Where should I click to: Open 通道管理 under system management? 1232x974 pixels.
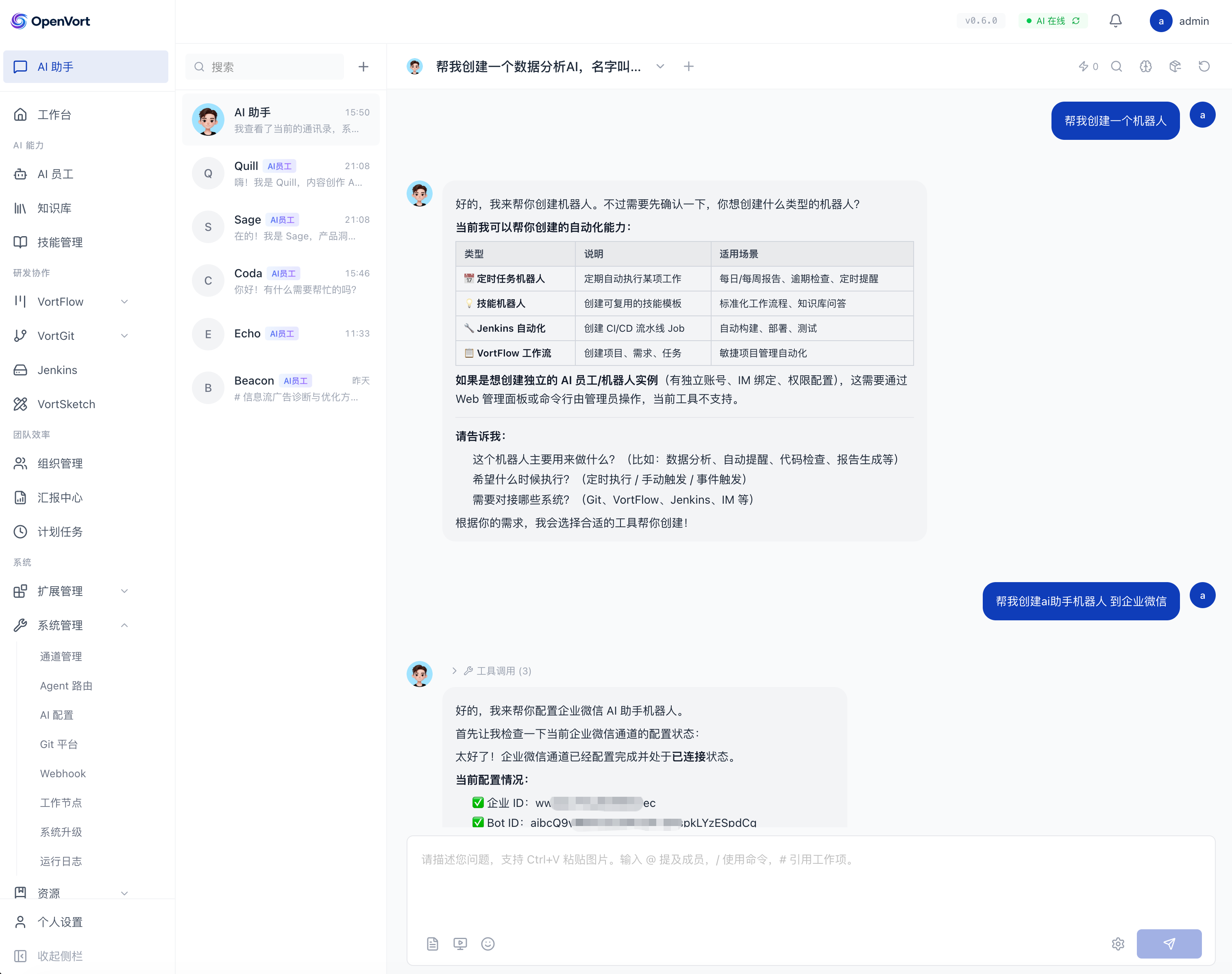61,657
